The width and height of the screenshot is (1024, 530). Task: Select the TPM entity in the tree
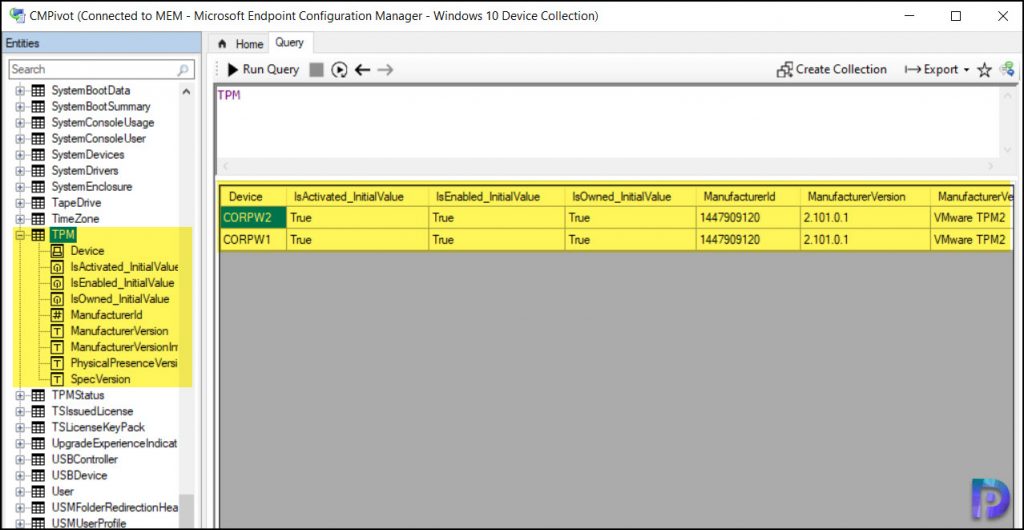pos(63,234)
